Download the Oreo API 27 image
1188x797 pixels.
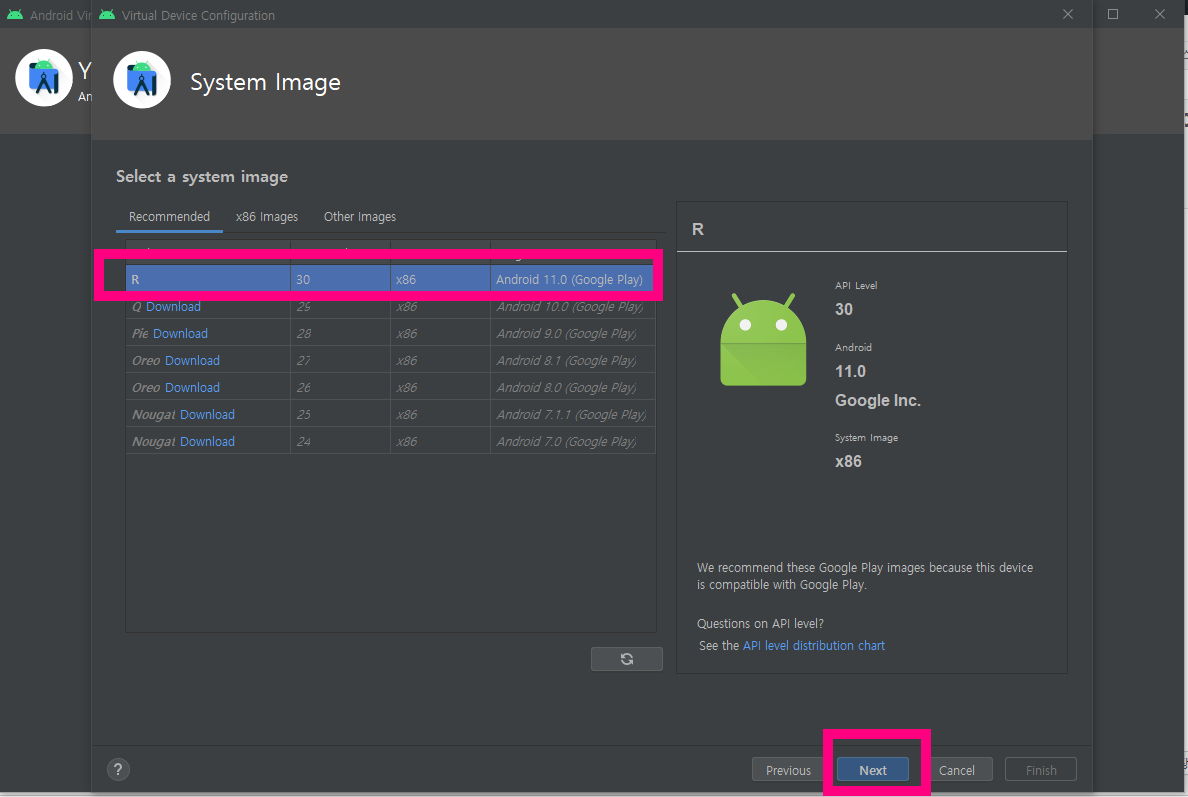coord(192,361)
